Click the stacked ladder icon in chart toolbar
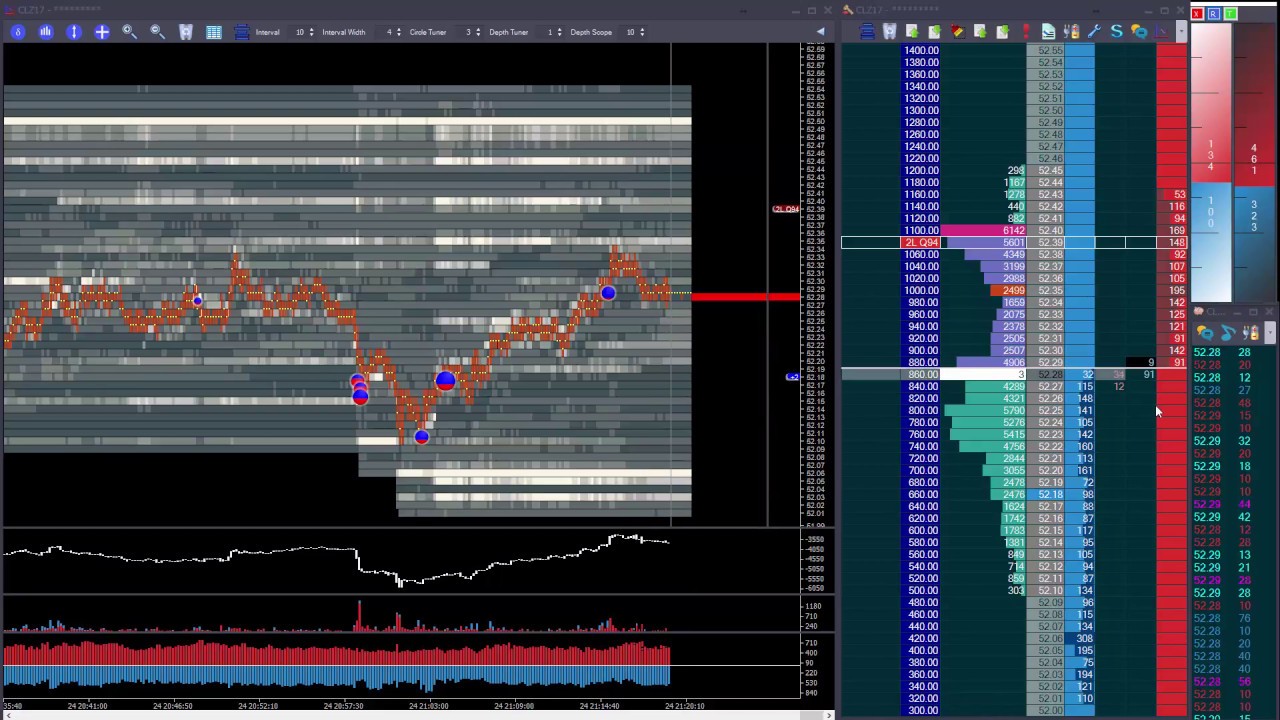The image size is (1280, 720). point(241,32)
